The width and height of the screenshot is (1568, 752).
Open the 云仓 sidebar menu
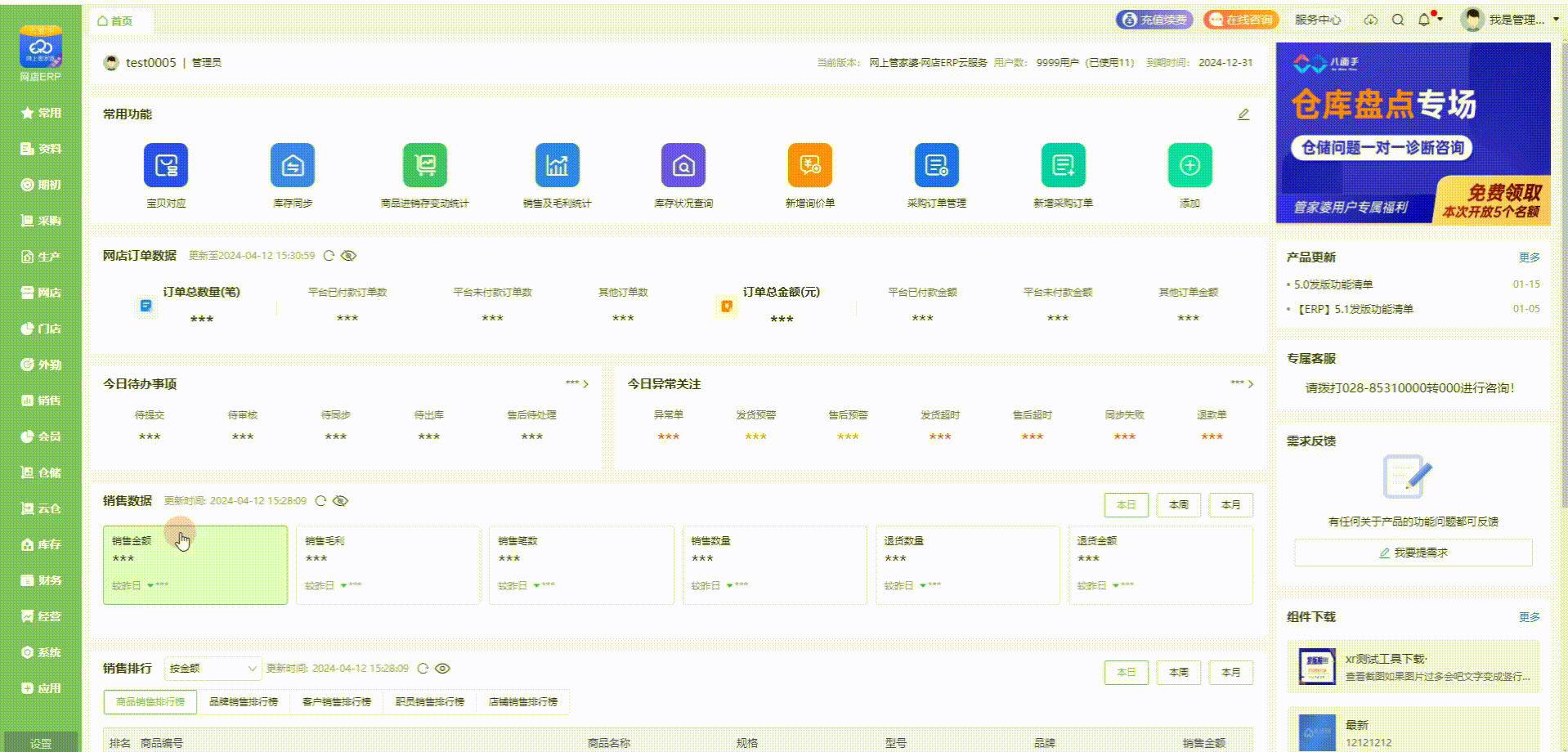[x=41, y=508]
